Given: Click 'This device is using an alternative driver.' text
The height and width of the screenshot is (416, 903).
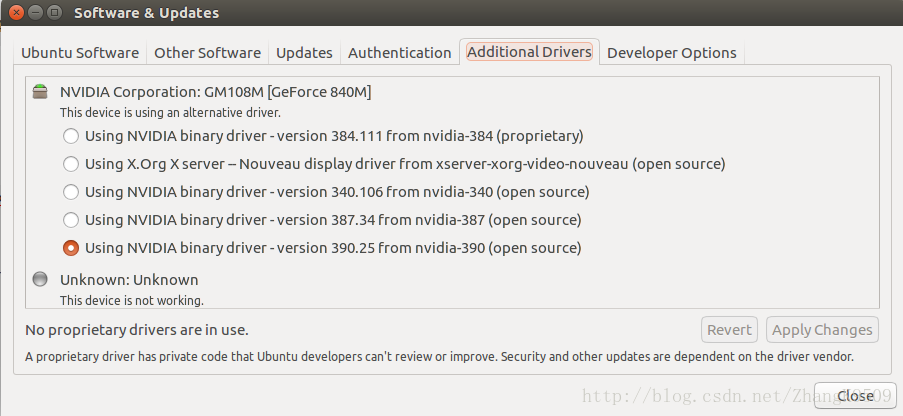Looking at the screenshot, I should coord(170,113).
